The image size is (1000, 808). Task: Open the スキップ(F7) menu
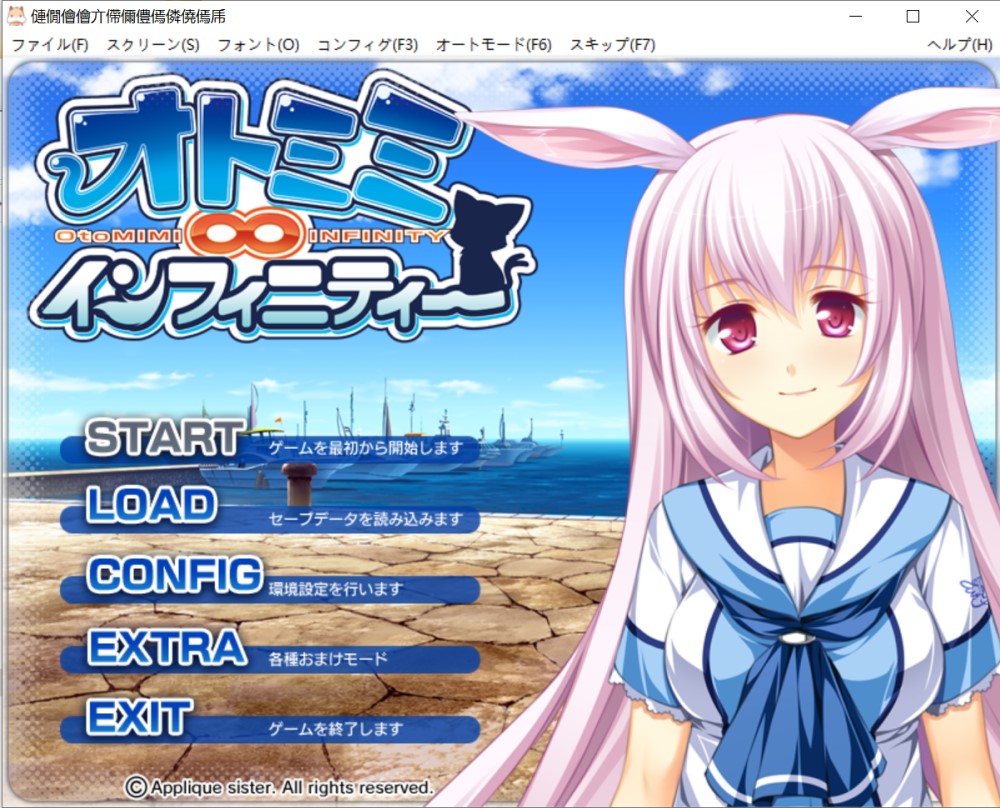click(612, 45)
